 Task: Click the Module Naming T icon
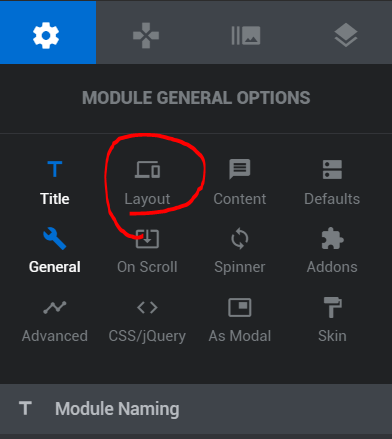click(x=25, y=408)
